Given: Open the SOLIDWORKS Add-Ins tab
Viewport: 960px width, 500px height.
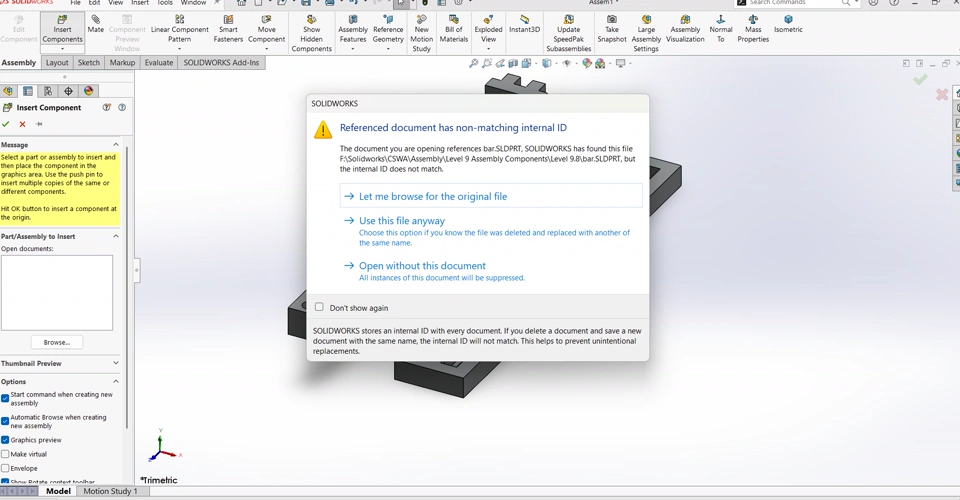Looking at the screenshot, I should click(221, 62).
